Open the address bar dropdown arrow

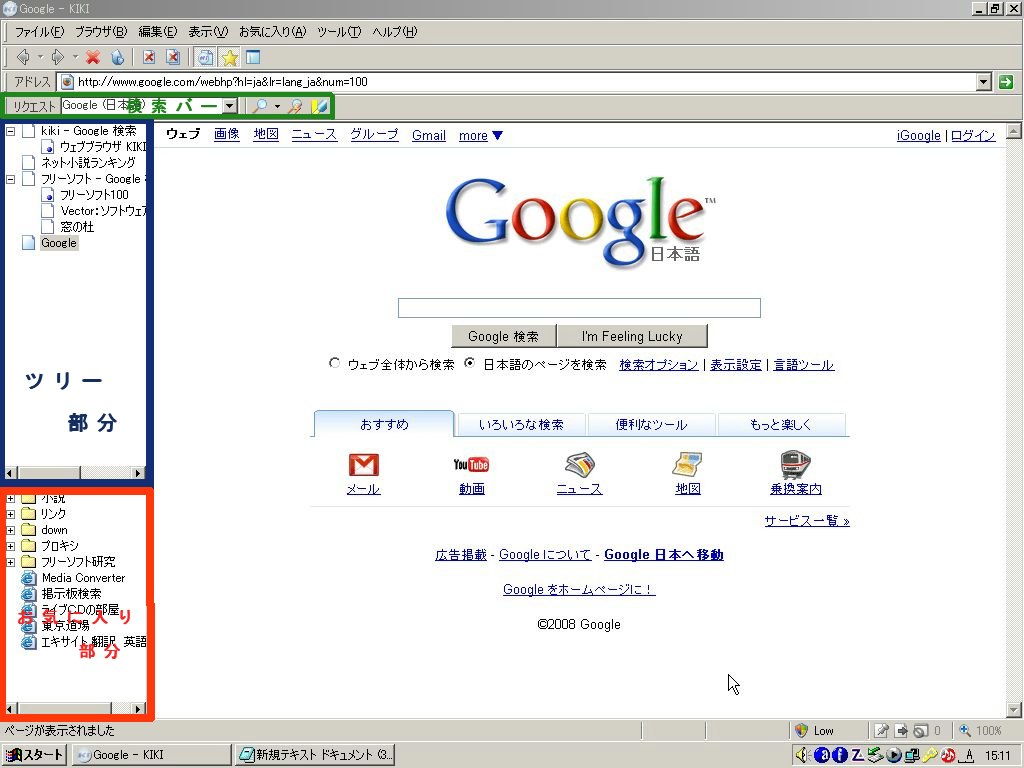(x=984, y=82)
